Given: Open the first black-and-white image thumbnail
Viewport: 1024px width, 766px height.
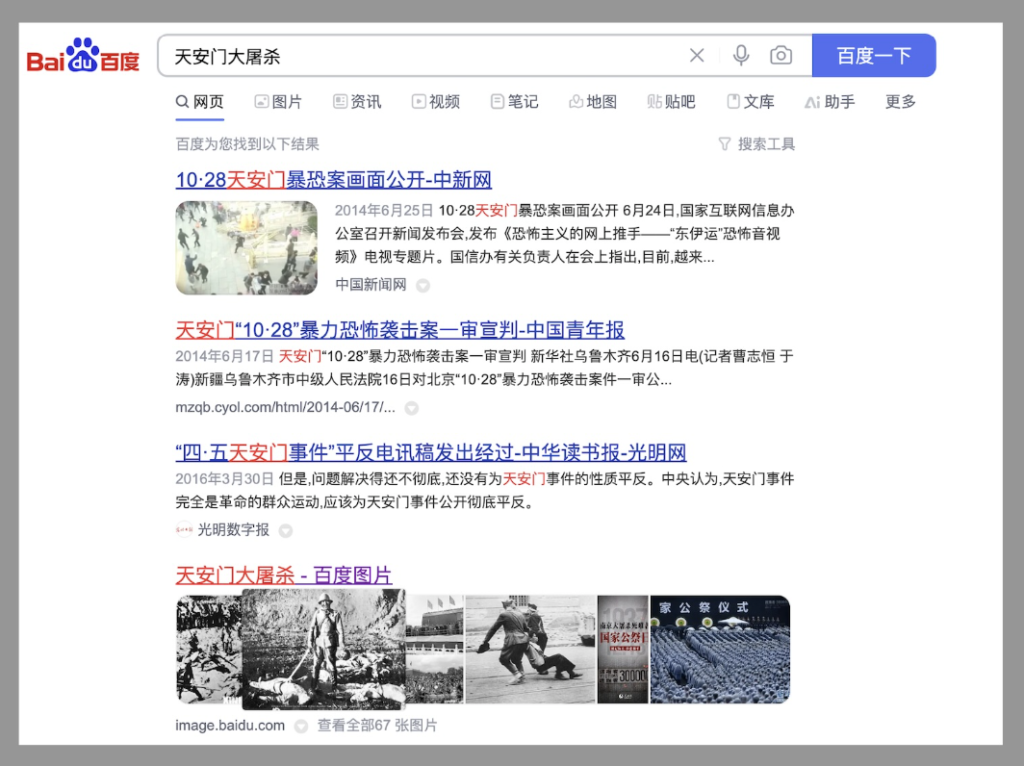Looking at the screenshot, I should pyautogui.click(x=209, y=649).
